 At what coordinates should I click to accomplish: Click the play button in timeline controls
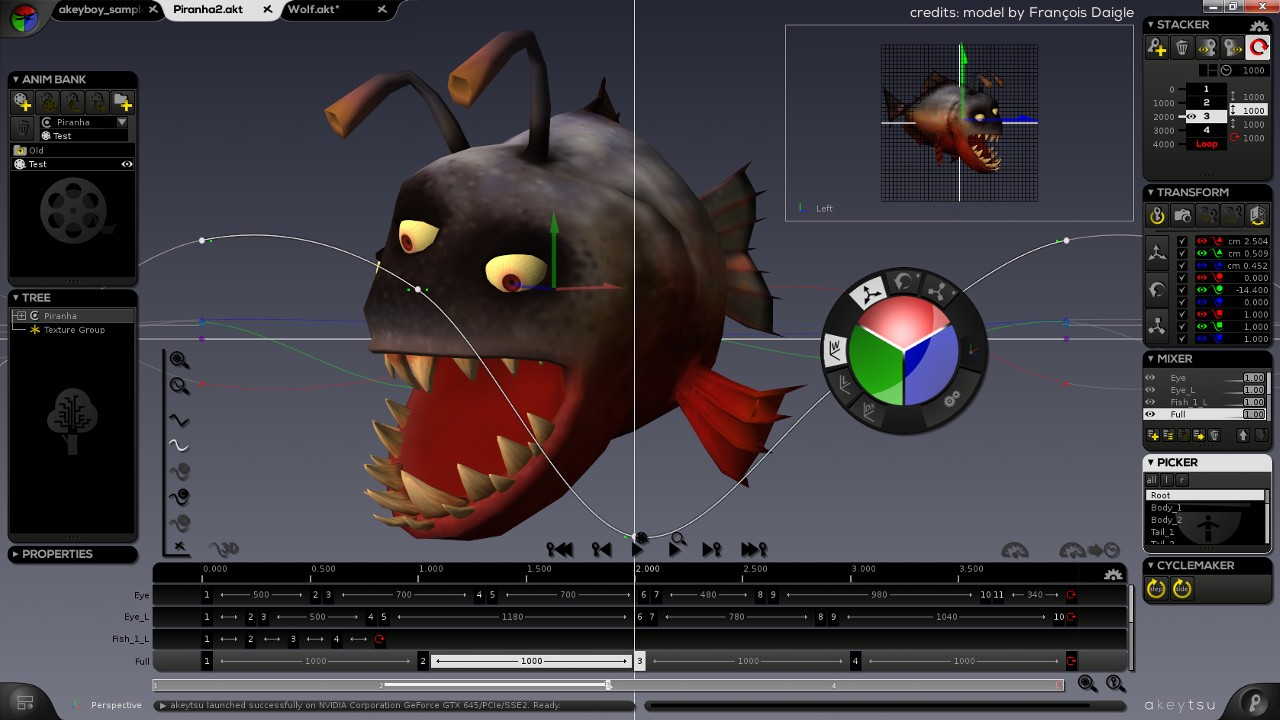(x=637, y=549)
